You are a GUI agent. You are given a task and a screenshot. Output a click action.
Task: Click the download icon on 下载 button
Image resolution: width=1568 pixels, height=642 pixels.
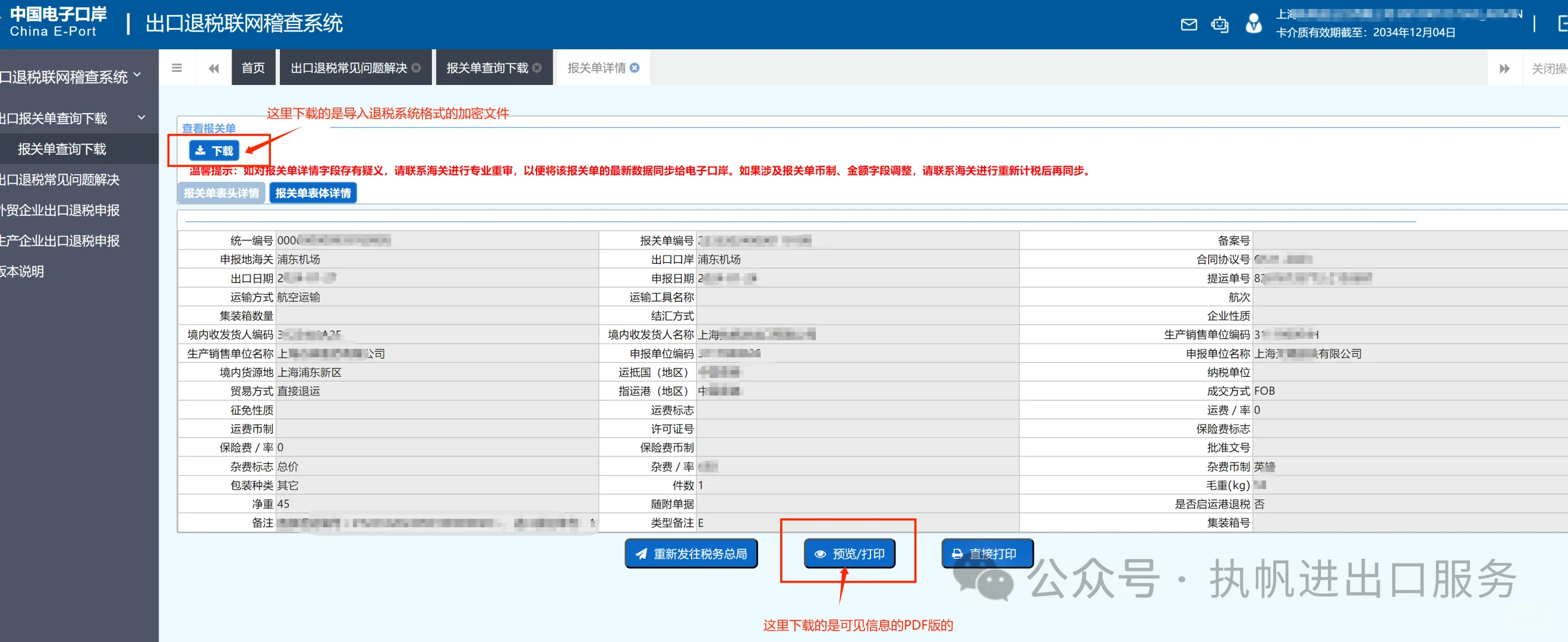(201, 150)
